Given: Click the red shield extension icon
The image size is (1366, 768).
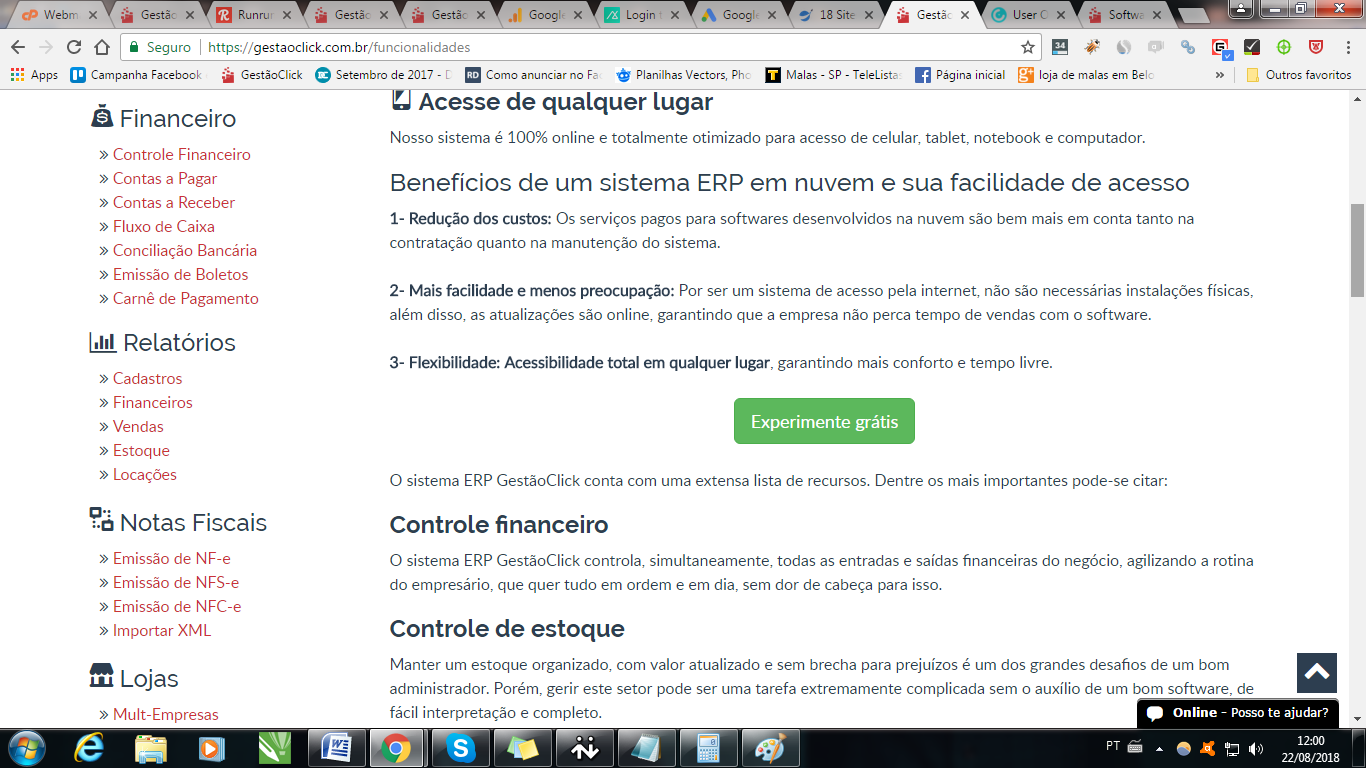Looking at the screenshot, I should [1316, 47].
